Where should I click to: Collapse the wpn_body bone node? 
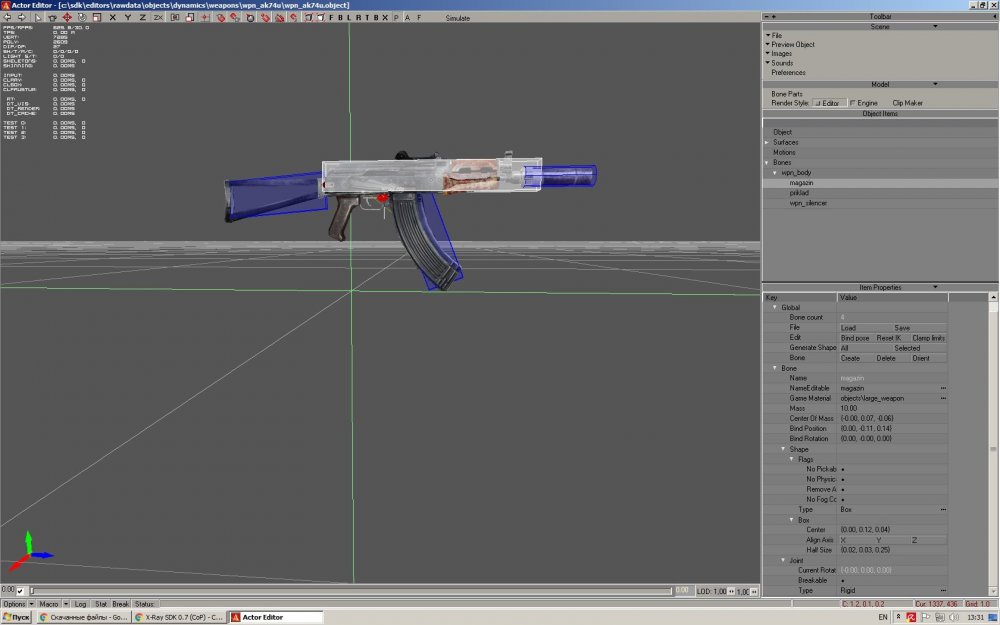pos(774,173)
